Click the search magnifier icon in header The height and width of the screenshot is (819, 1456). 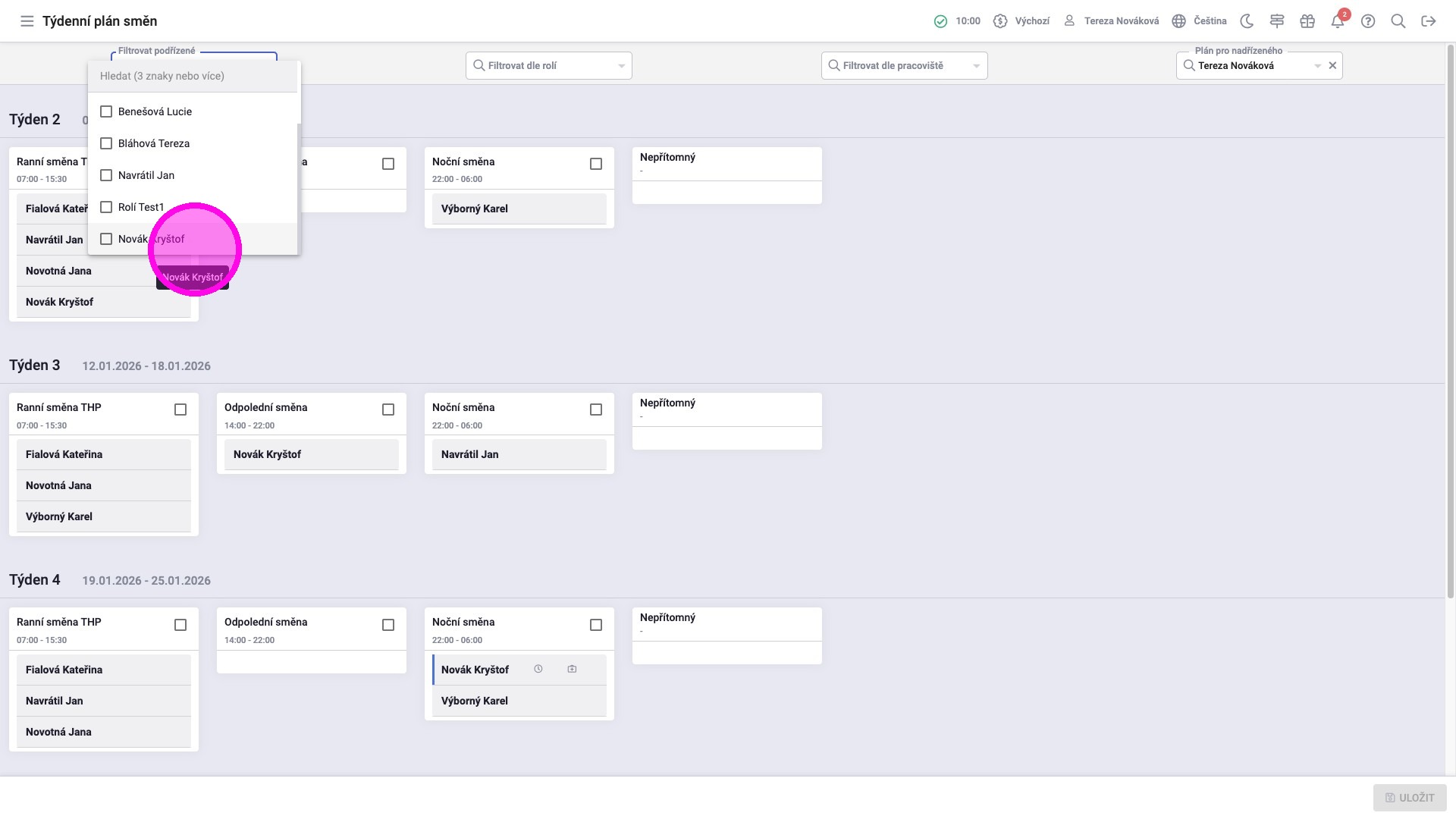[1398, 21]
